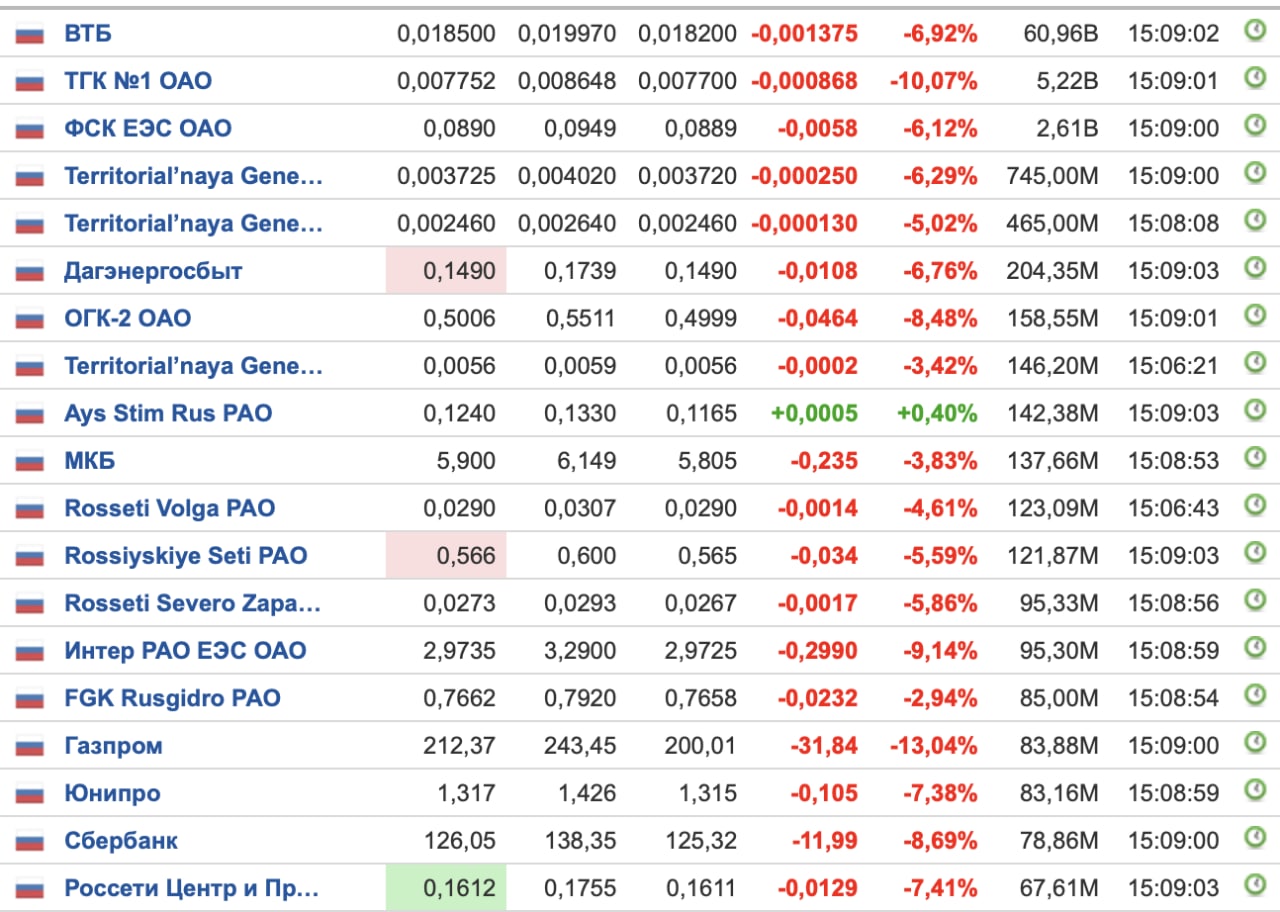
Task: Open the Rosseti Severo Zapa… link
Action: click(193, 603)
